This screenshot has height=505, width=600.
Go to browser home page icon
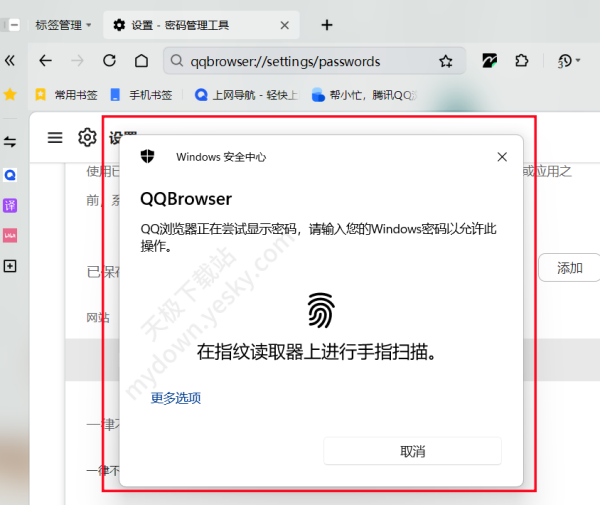click(141, 61)
